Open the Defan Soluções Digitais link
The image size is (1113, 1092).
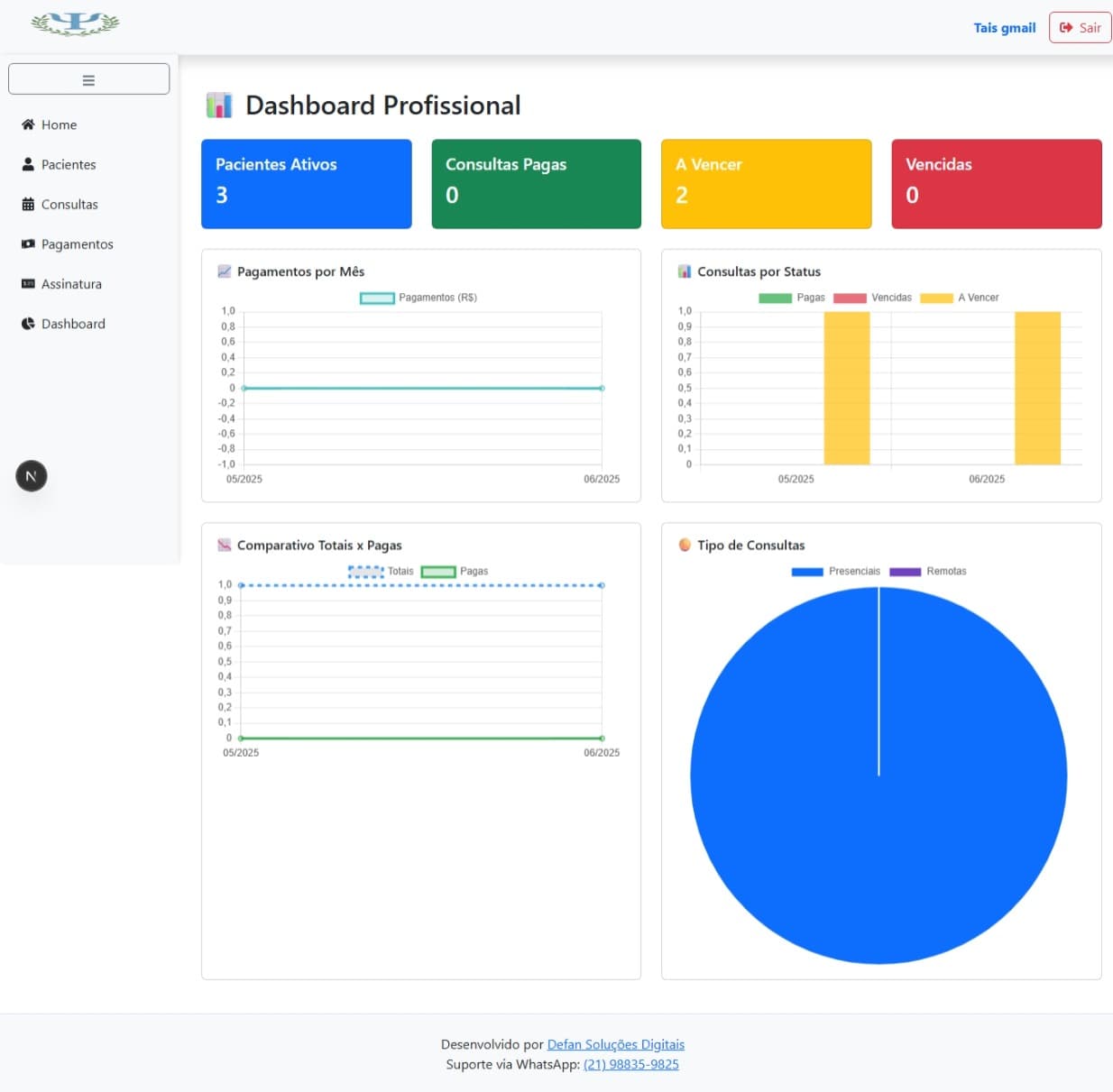tap(616, 1043)
